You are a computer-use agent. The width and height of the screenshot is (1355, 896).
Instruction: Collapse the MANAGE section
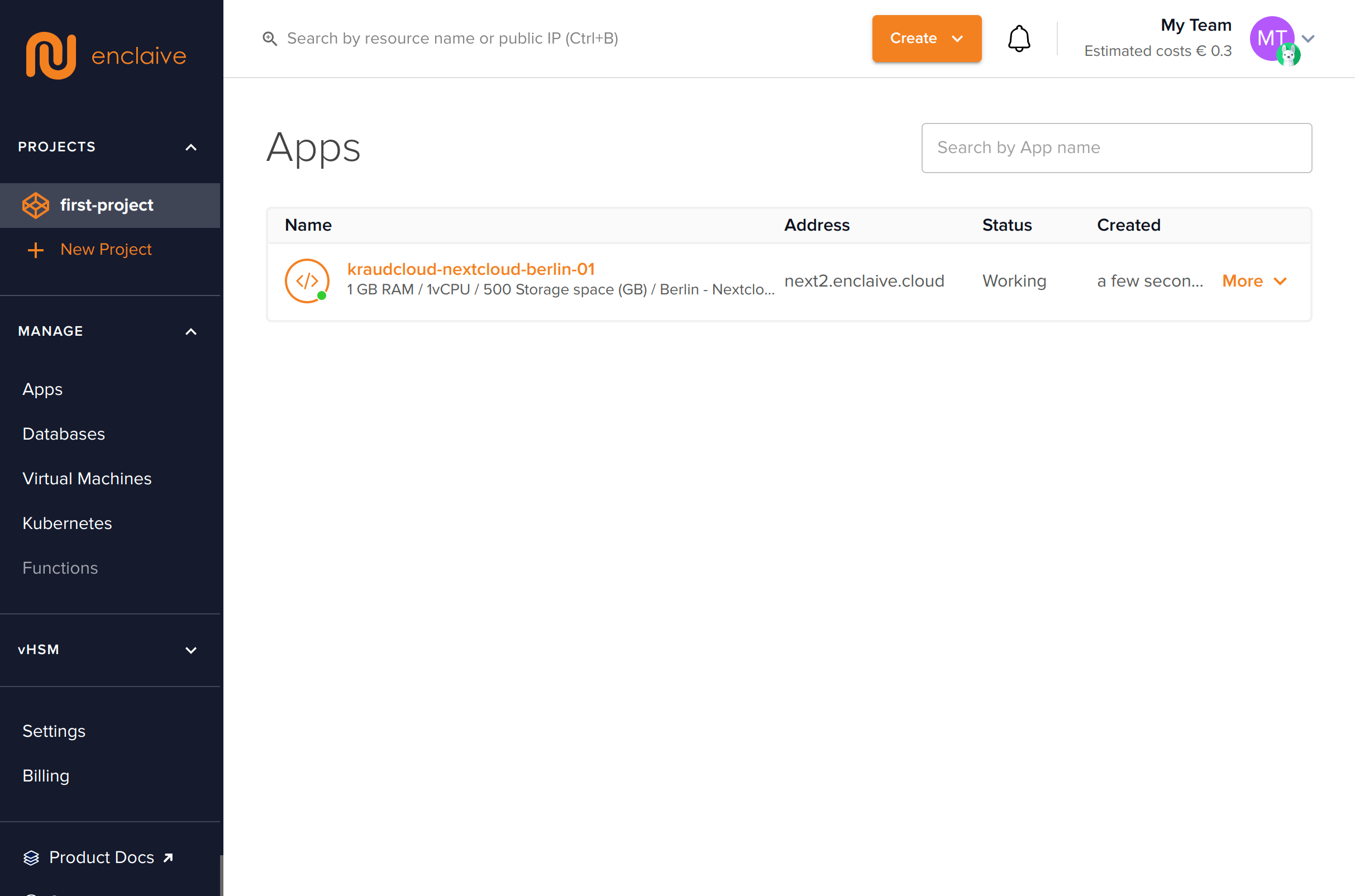tap(191, 331)
